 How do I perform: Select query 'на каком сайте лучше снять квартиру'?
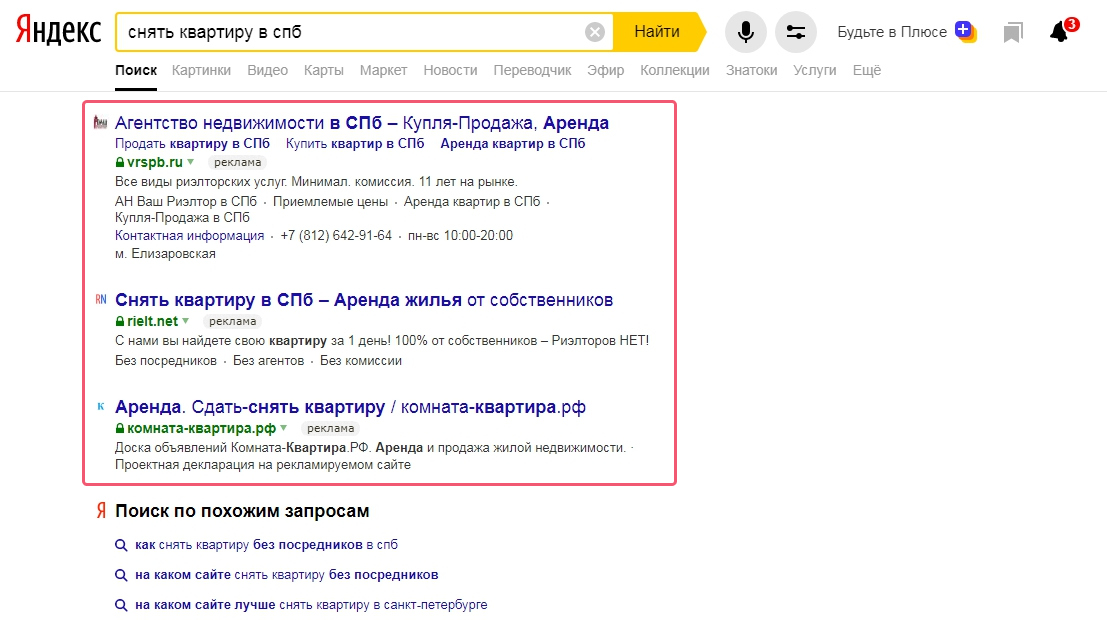311,605
